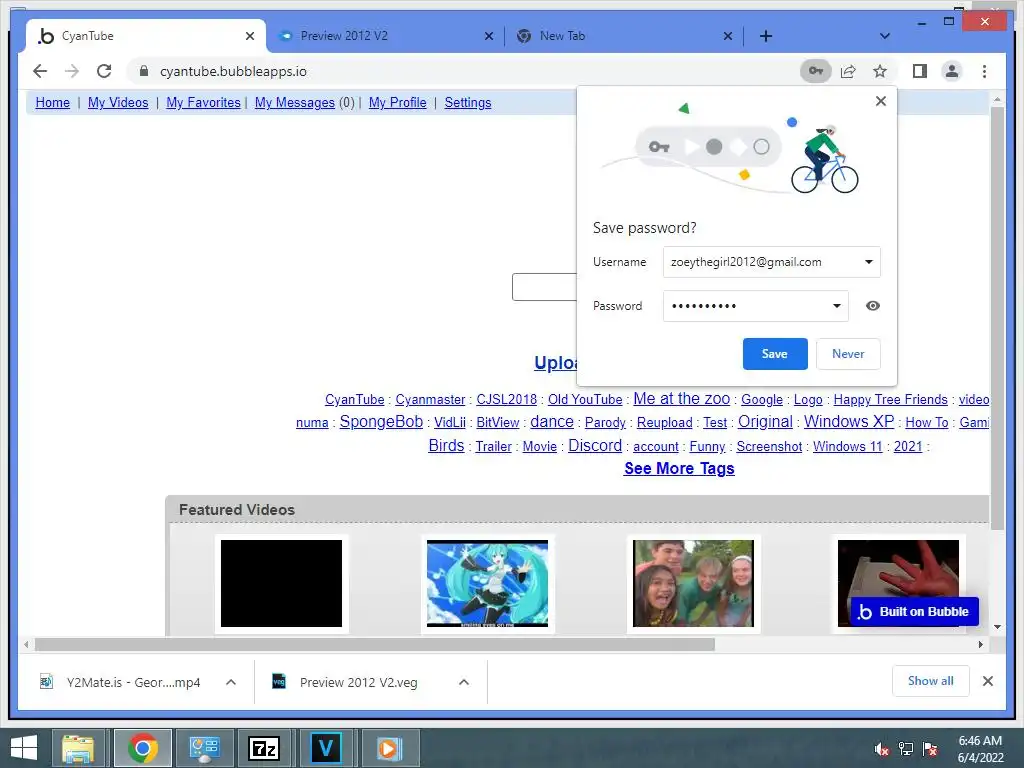Click the muted volume tray icon
This screenshot has width=1024, height=768.
point(882,749)
